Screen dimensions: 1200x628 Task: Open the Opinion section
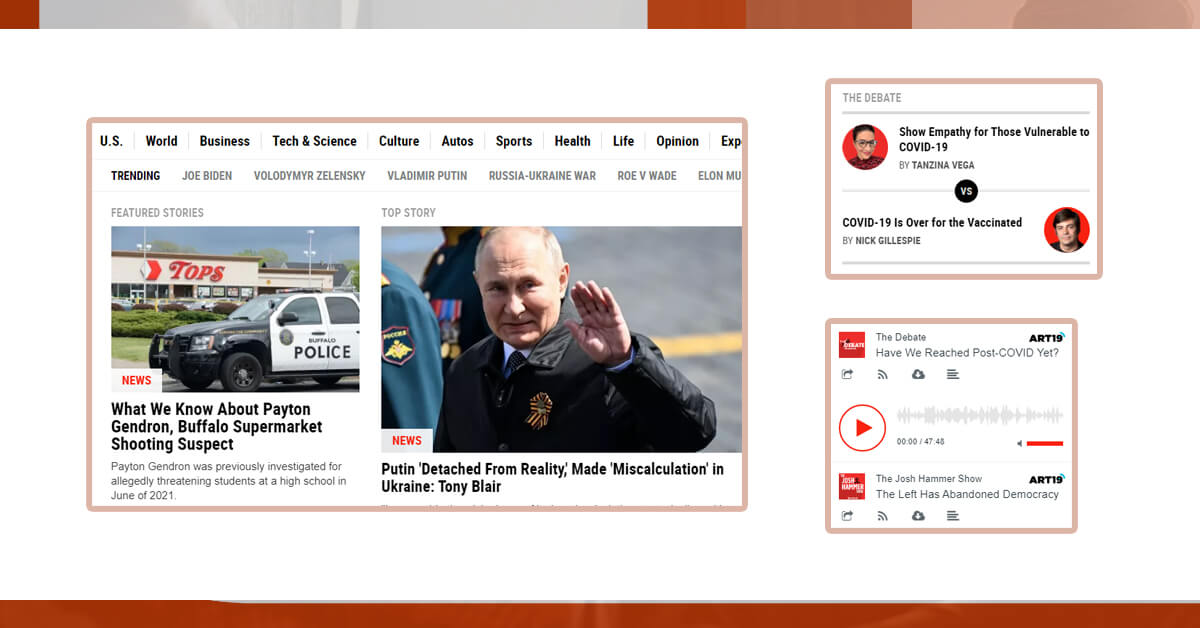(678, 141)
